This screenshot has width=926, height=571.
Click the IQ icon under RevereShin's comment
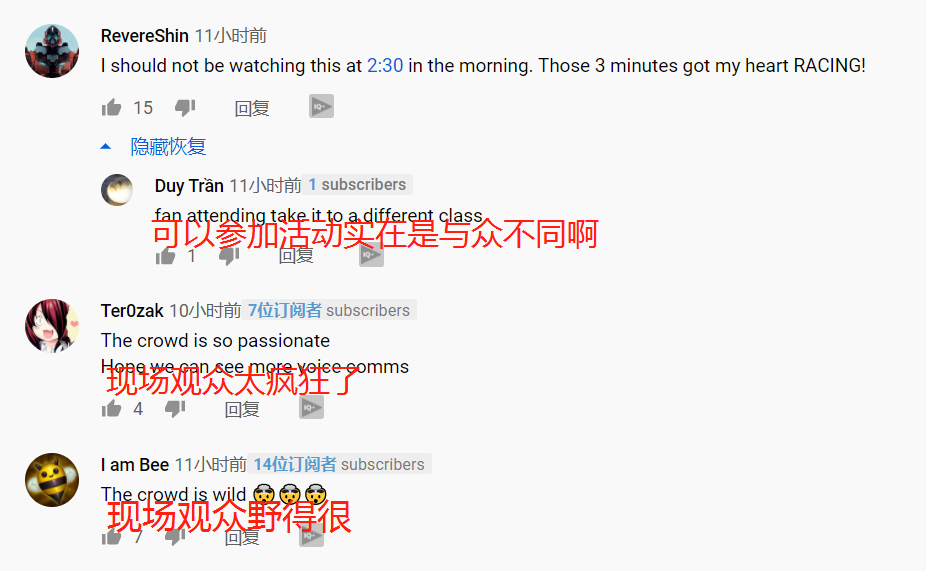[x=321, y=106]
